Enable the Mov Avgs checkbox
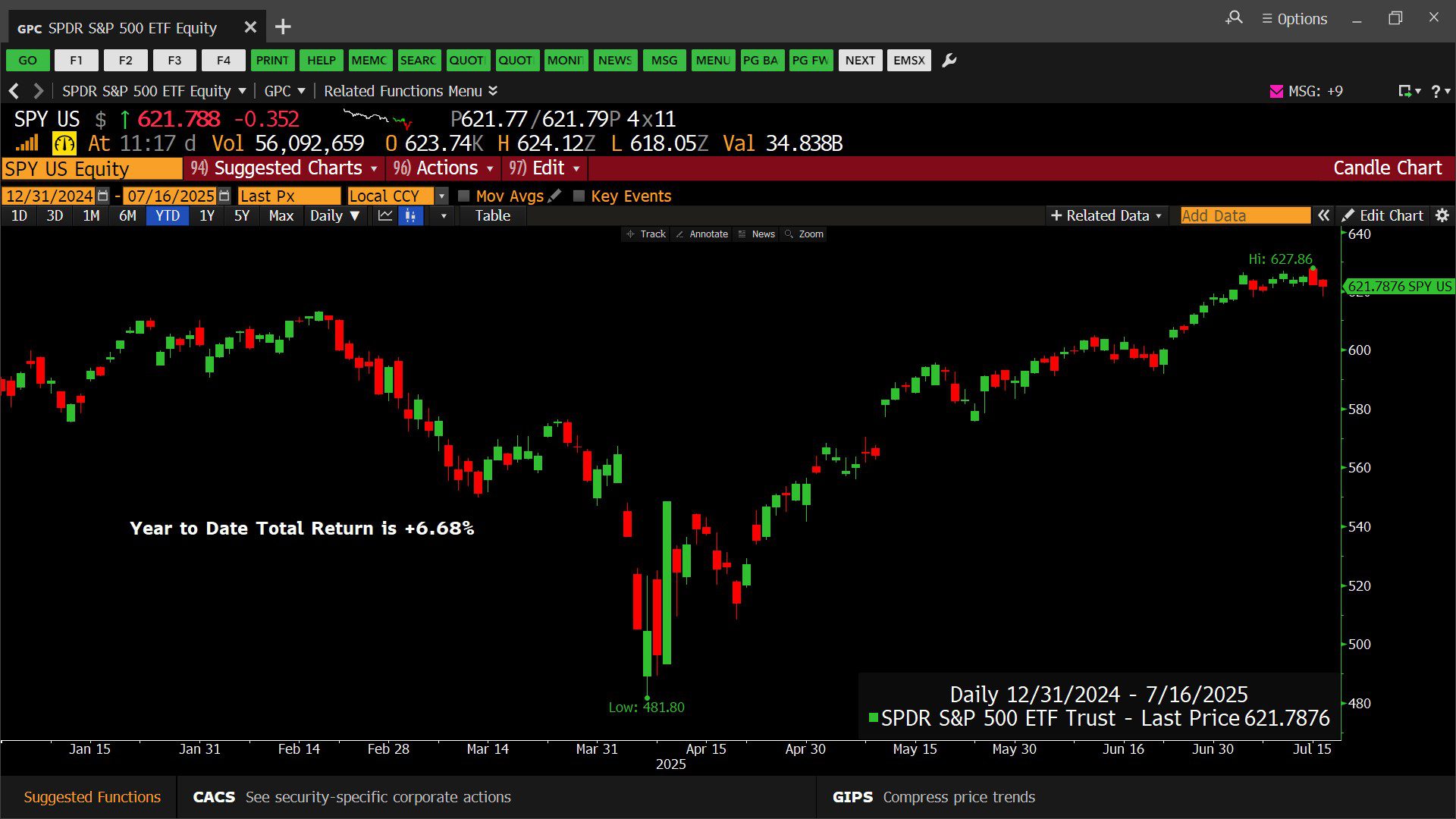This screenshot has height=819, width=1456. coord(464,196)
